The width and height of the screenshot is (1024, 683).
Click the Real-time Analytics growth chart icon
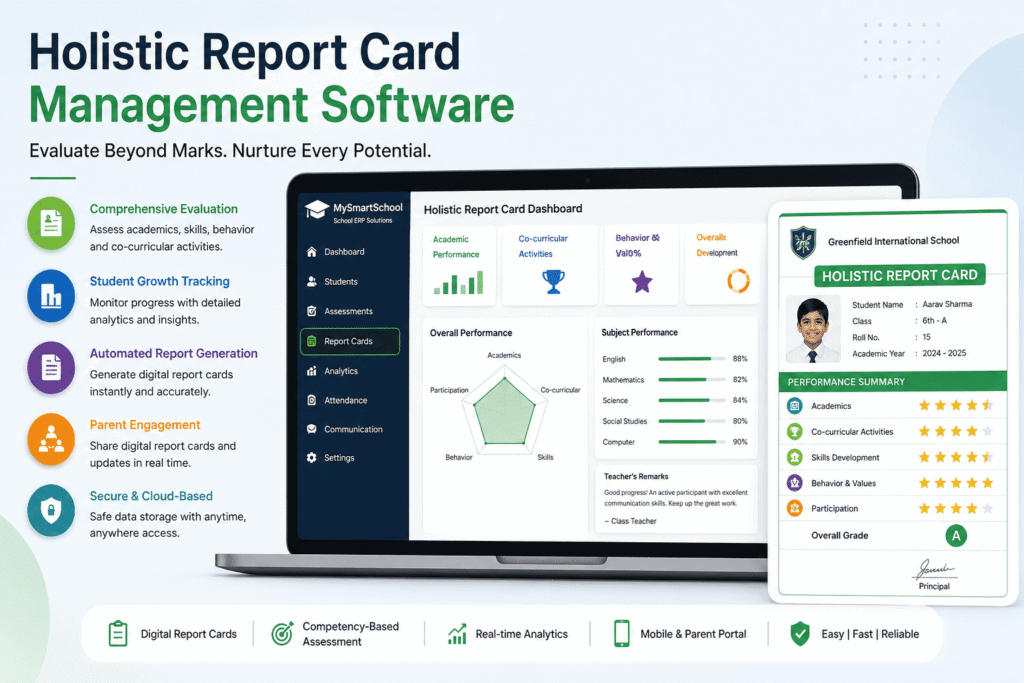tap(457, 633)
